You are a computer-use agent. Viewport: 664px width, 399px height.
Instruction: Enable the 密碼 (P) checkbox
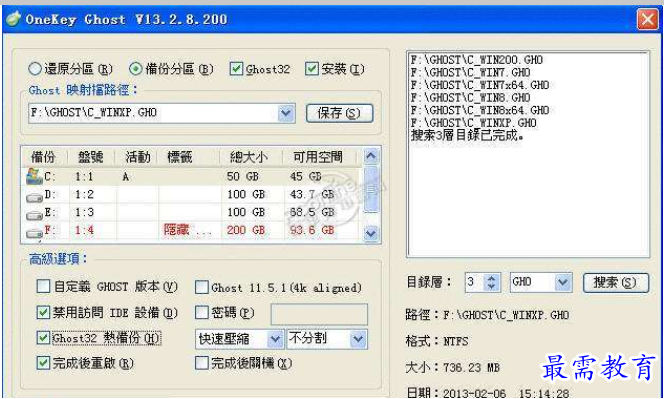tap(202, 313)
